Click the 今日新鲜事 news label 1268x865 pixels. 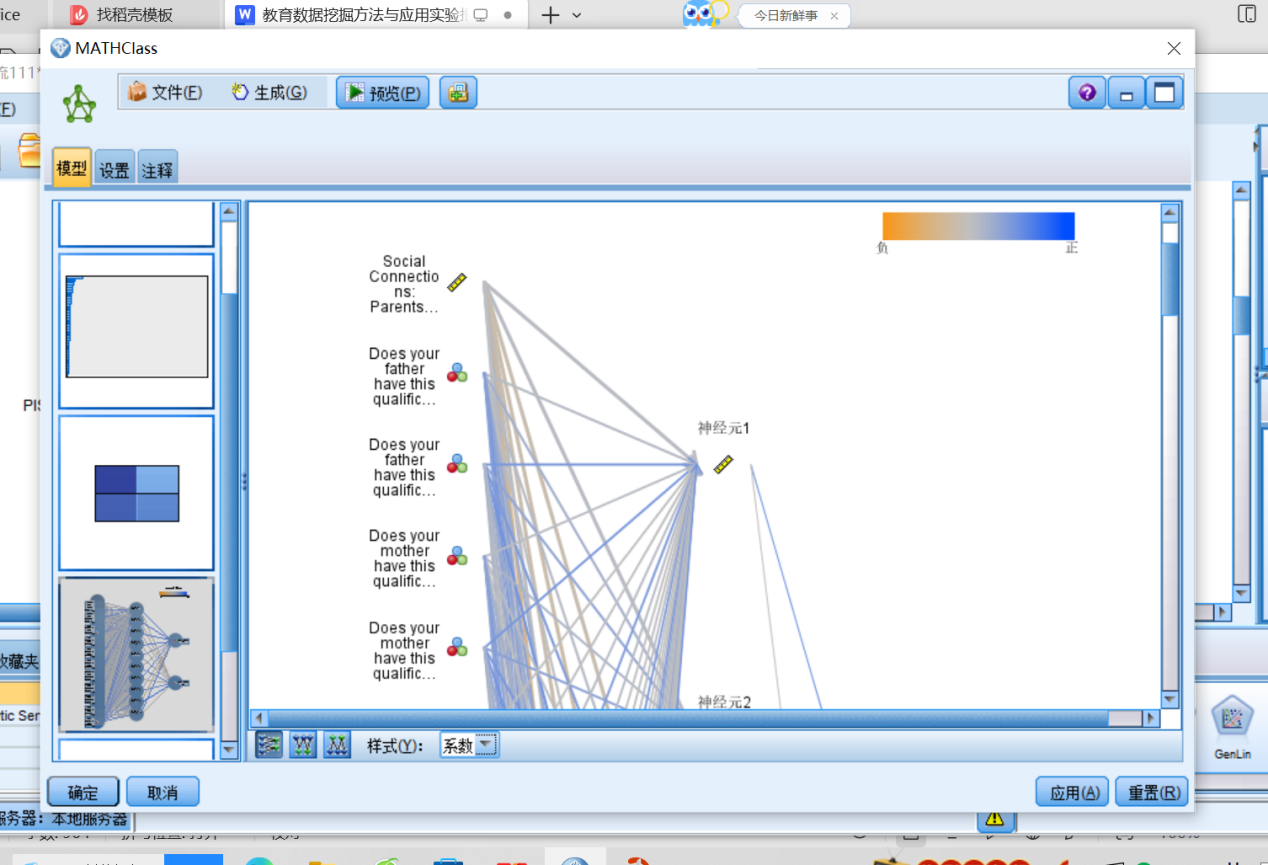[785, 16]
